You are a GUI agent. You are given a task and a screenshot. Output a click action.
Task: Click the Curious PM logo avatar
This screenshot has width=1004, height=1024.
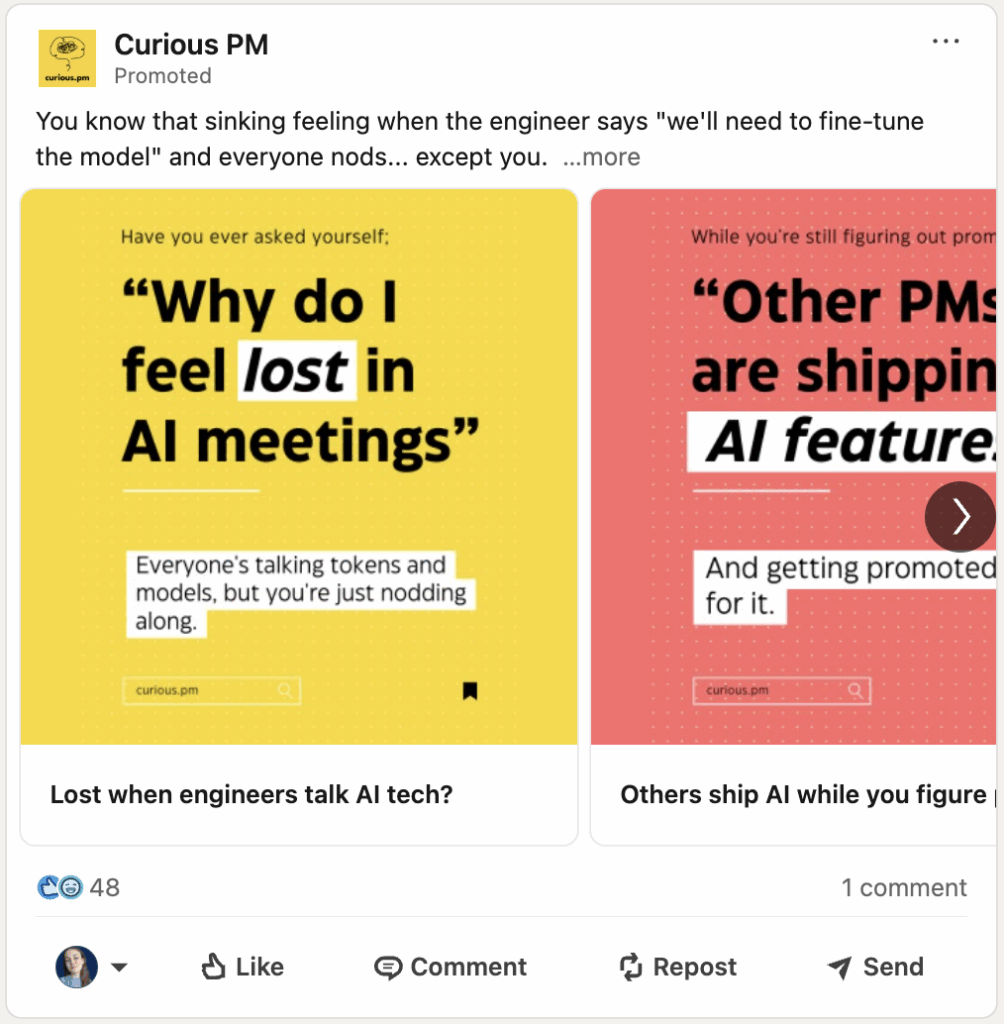tap(67, 58)
